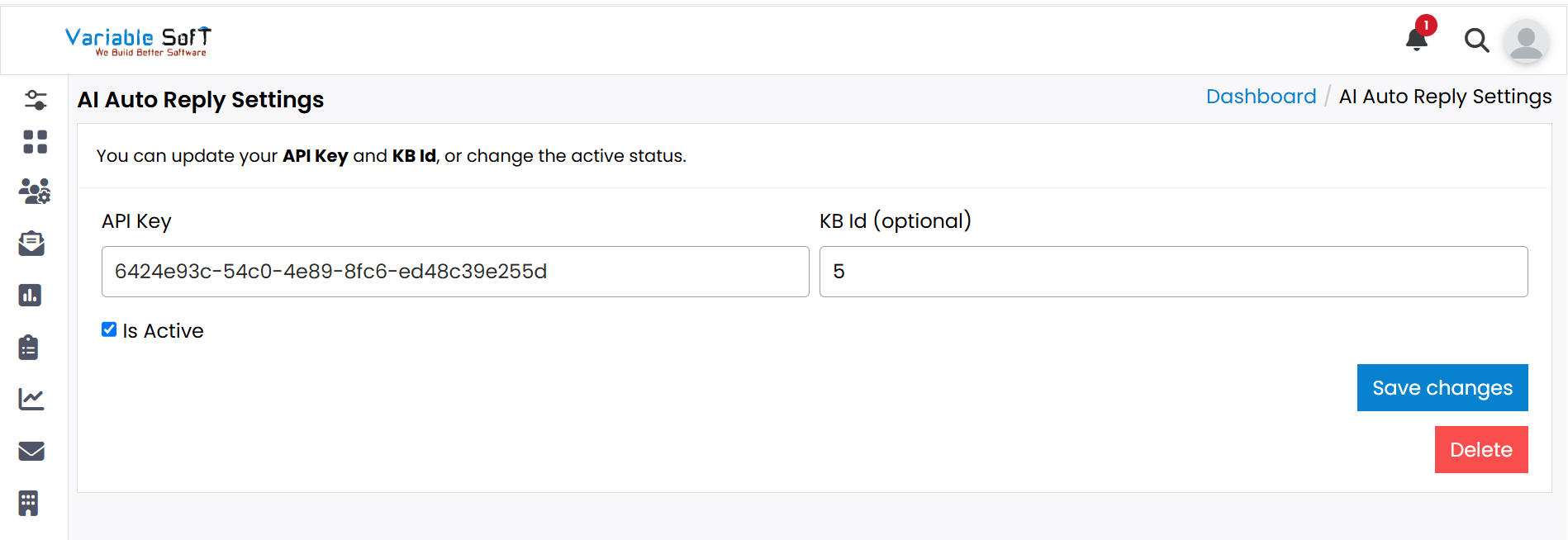
Task: Go to the Dashboard breadcrumb link
Action: click(x=1261, y=97)
